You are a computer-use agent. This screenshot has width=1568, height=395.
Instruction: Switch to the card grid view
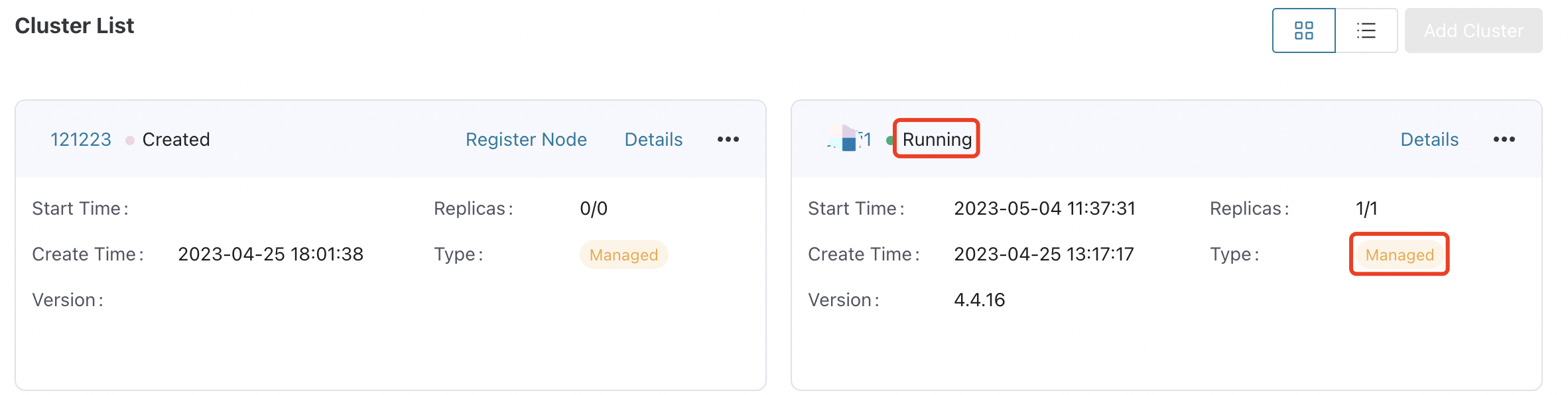coord(1303,30)
